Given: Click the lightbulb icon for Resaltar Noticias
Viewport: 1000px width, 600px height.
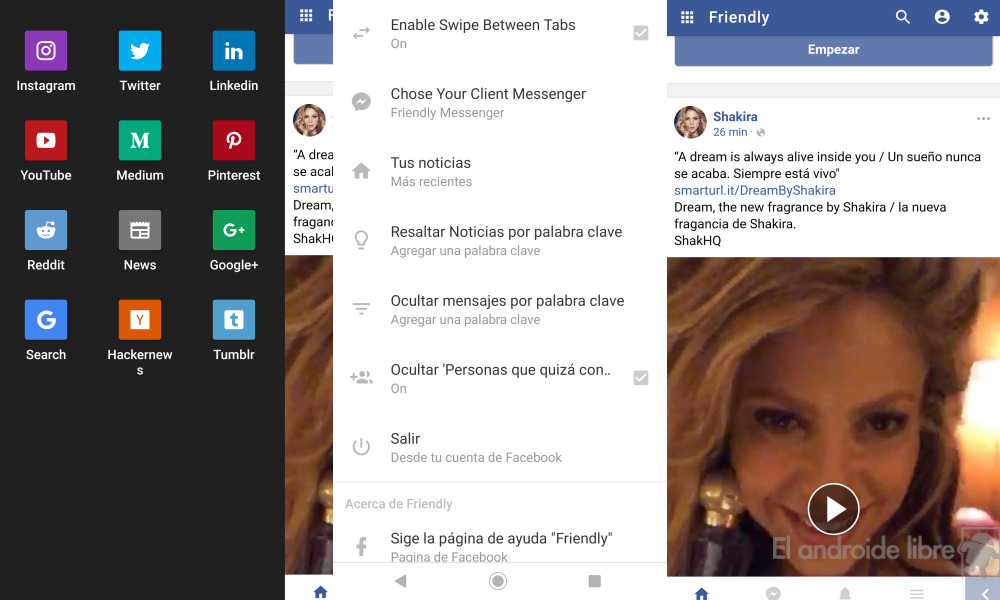Looking at the screenshot, I should coord(361,240).
